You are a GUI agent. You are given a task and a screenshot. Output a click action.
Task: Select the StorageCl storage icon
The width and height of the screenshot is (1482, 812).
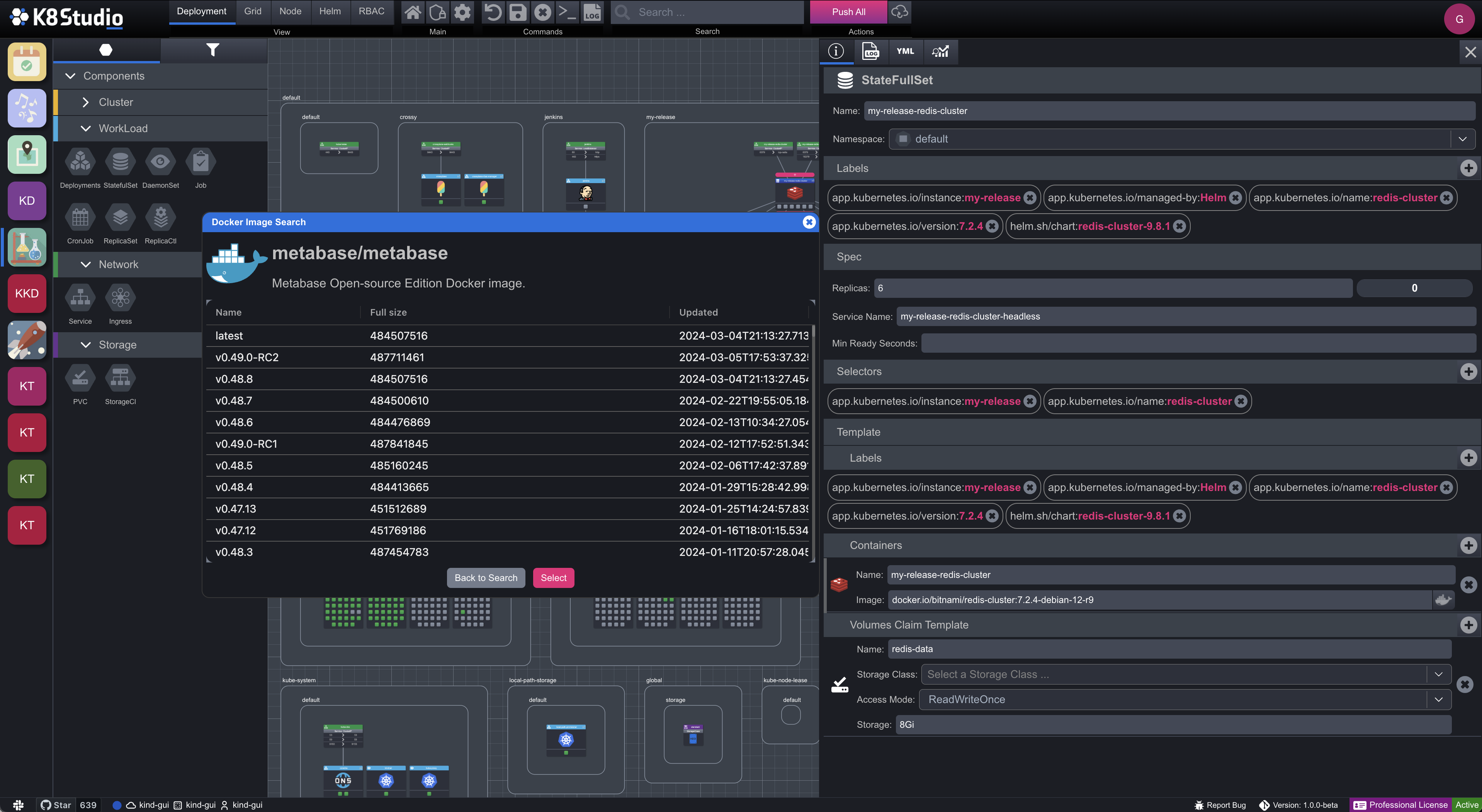point(120,378)
